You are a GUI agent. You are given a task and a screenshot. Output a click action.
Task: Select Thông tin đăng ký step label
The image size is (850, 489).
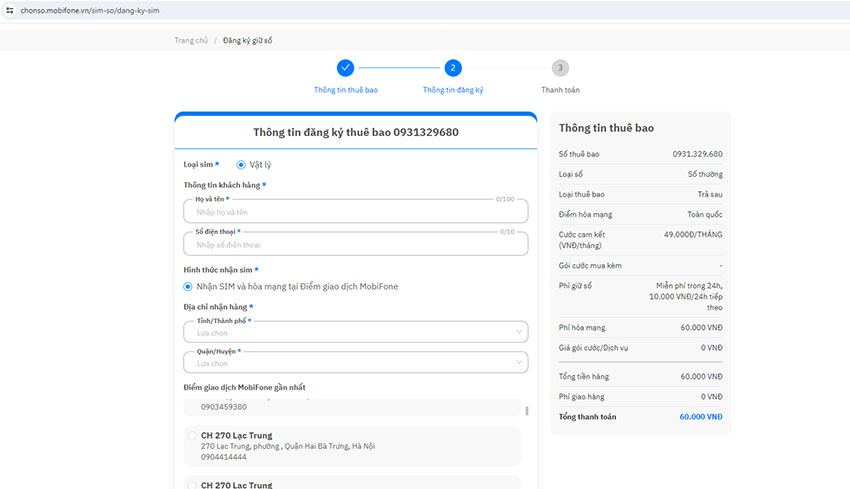[x=453, y=90]
